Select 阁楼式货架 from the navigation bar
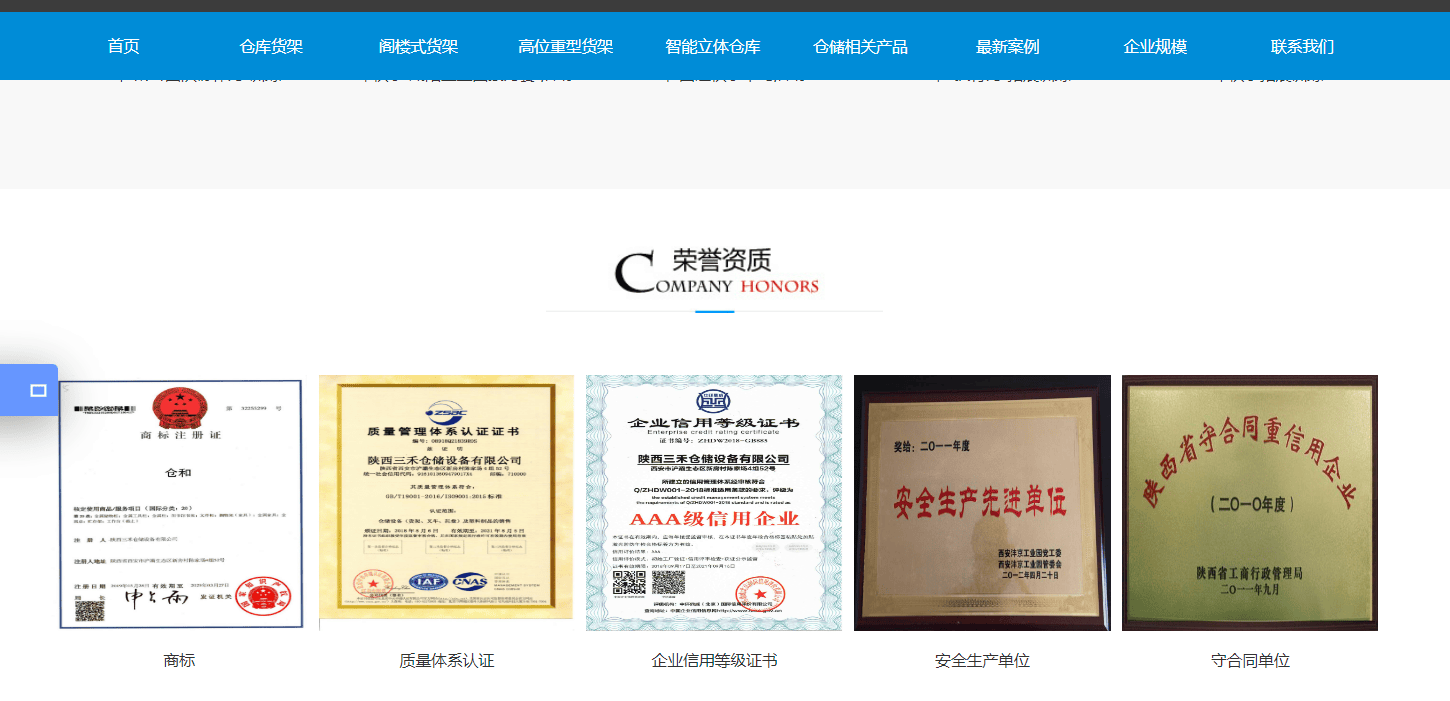Viewport: 1450px width, 701px height. [x=416, y=44]
